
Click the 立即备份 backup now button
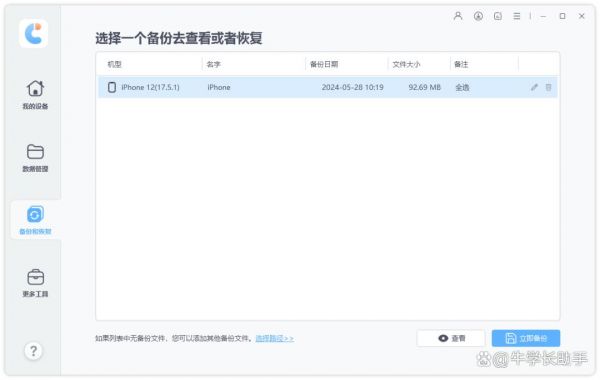[526, 338]
